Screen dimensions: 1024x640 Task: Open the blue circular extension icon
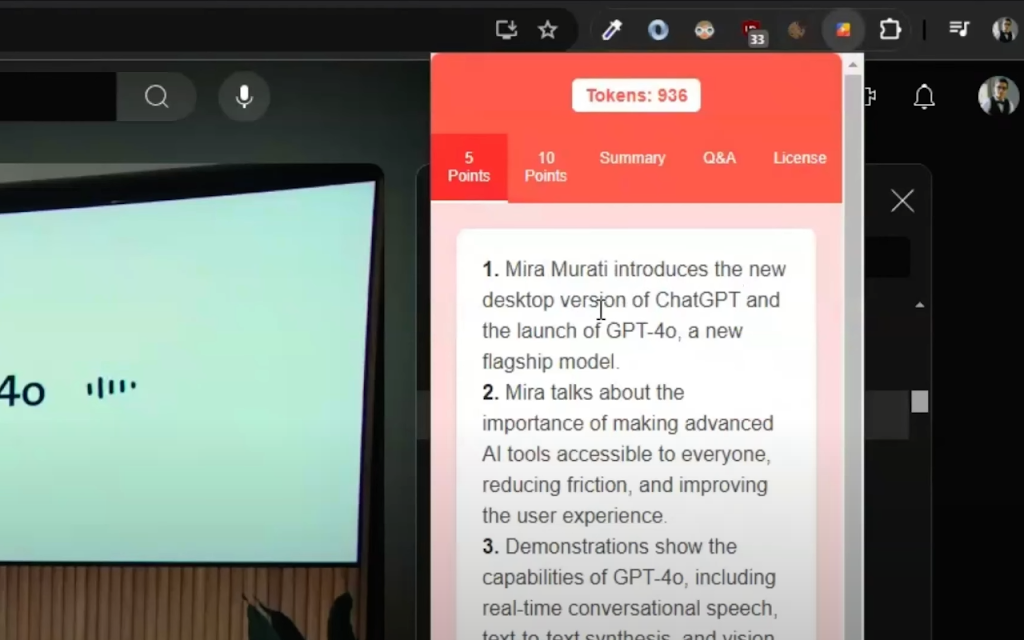click(658, 30)
